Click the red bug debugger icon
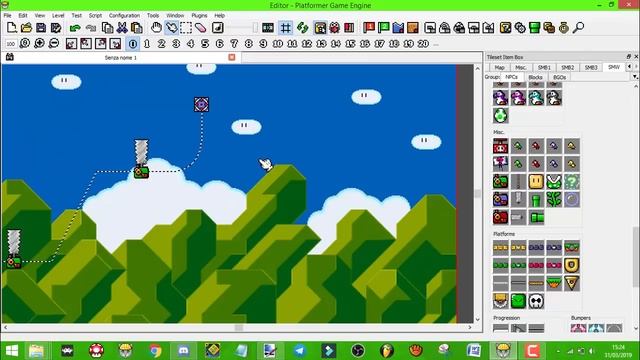The height and width of the screenshot is (360, 640). coord(335,28)
